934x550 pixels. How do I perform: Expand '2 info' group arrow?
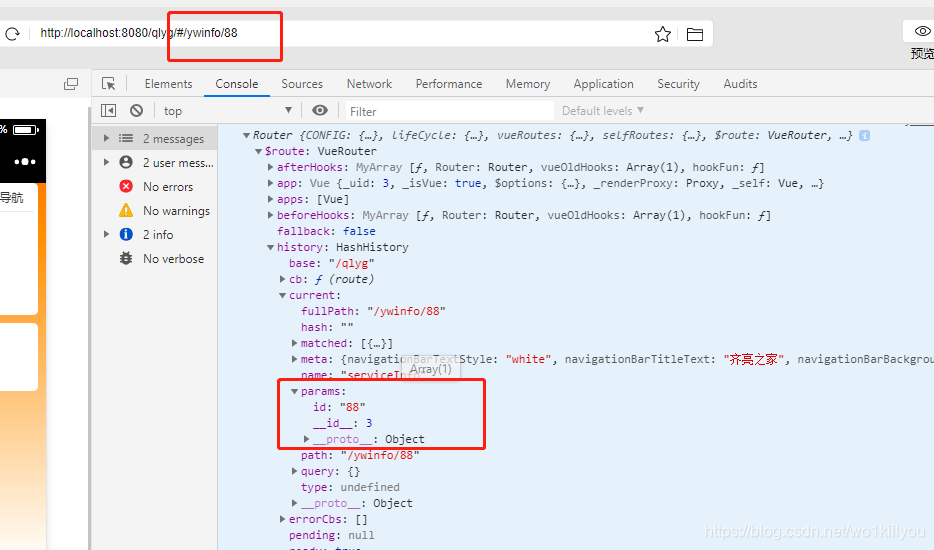(106, 234)
